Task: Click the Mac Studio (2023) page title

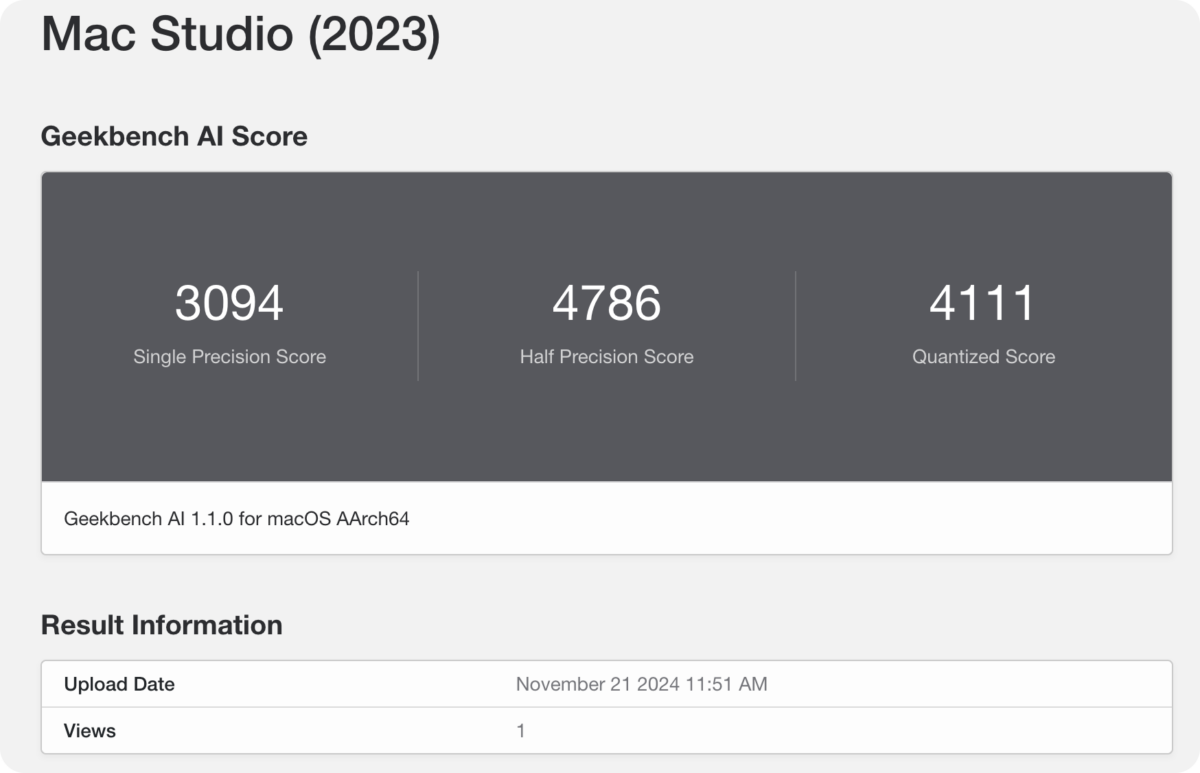Action: pos(240,36)
